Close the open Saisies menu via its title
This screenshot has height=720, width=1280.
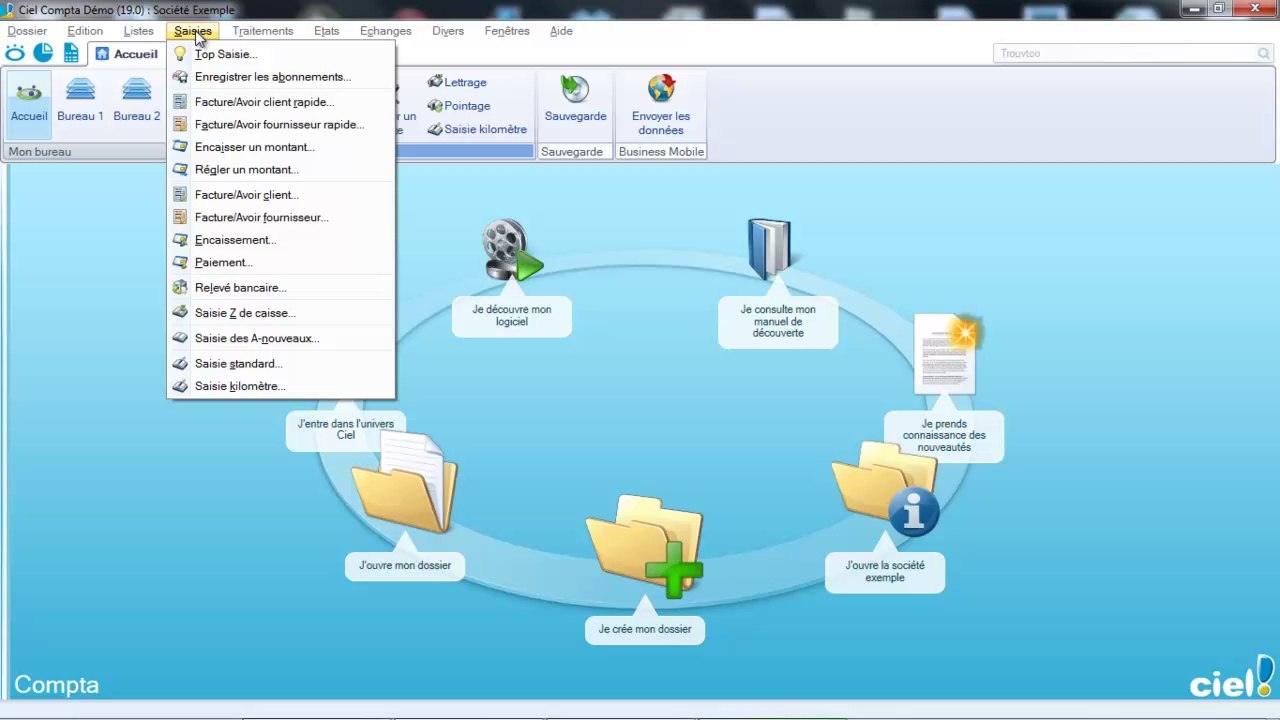(x=193, y=31)
